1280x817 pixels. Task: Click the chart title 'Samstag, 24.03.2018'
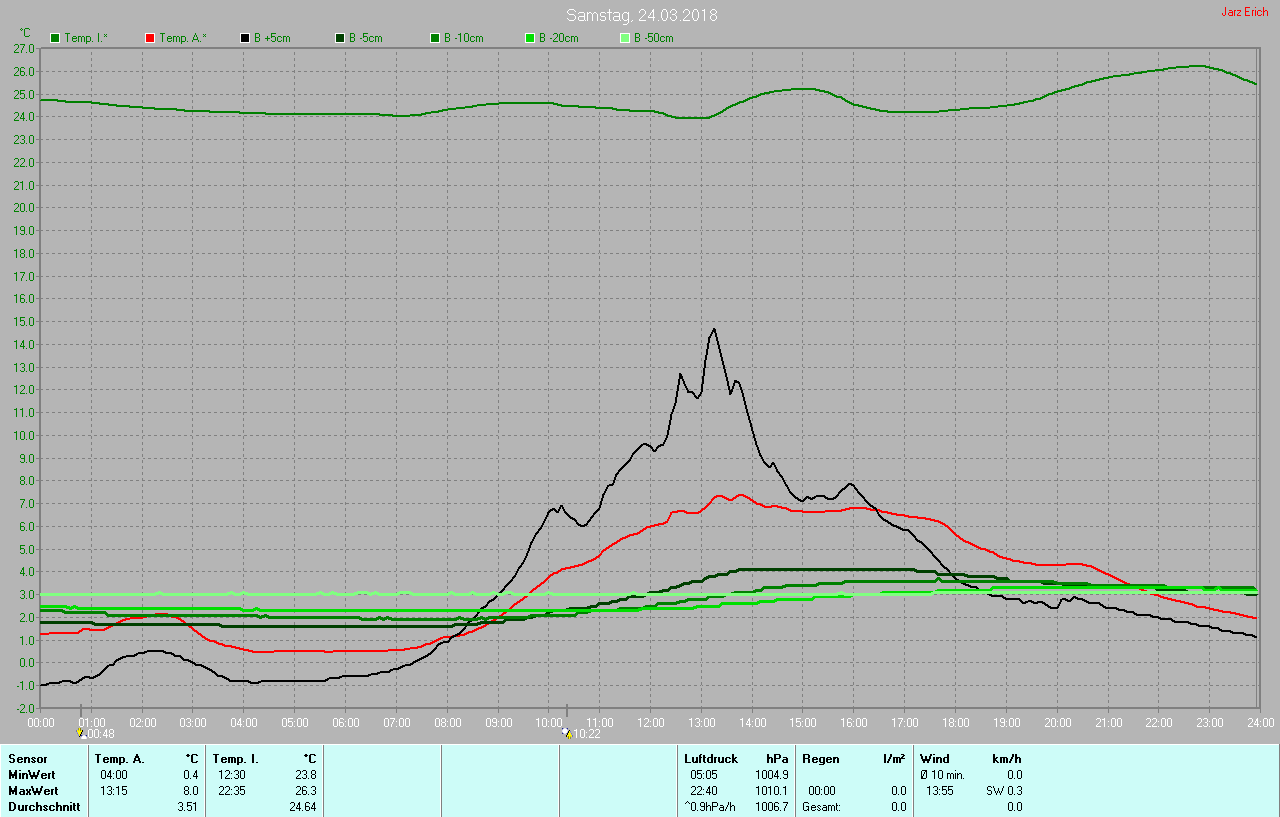pyautogui.click(x=641, y=15)
